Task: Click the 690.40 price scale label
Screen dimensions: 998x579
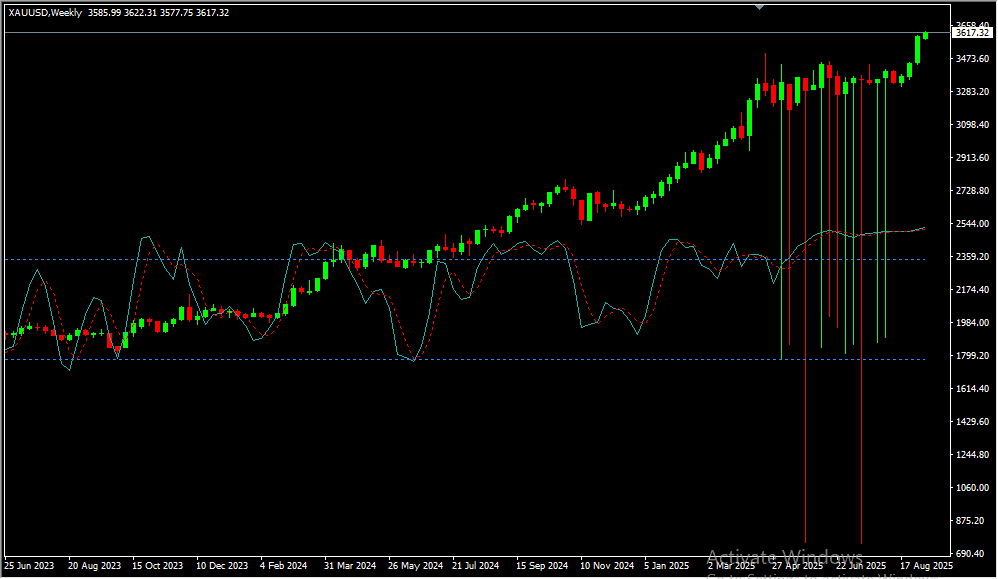Action: click(x=972, y=554)
